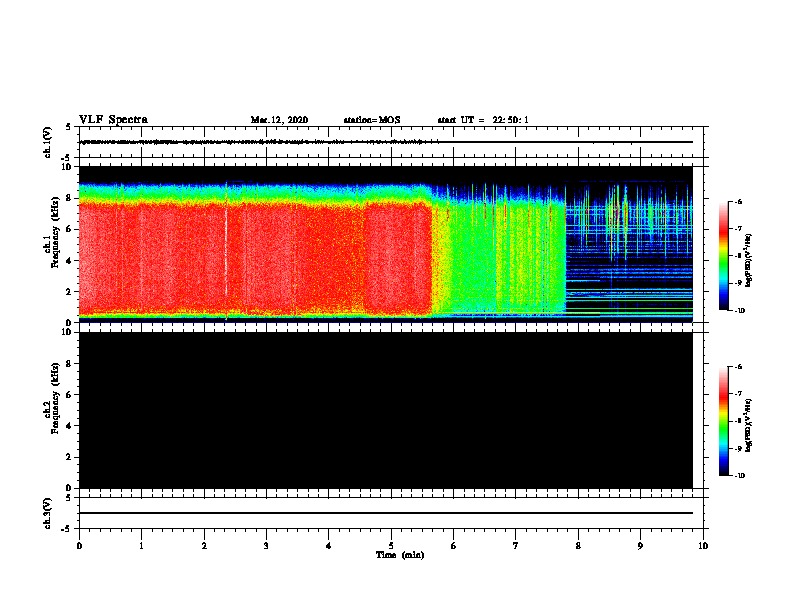The height and width of the screenshot is (612, 792).
Task: Click the ch.1 color bar "log(PSD)" label
Action: [749, 260]
